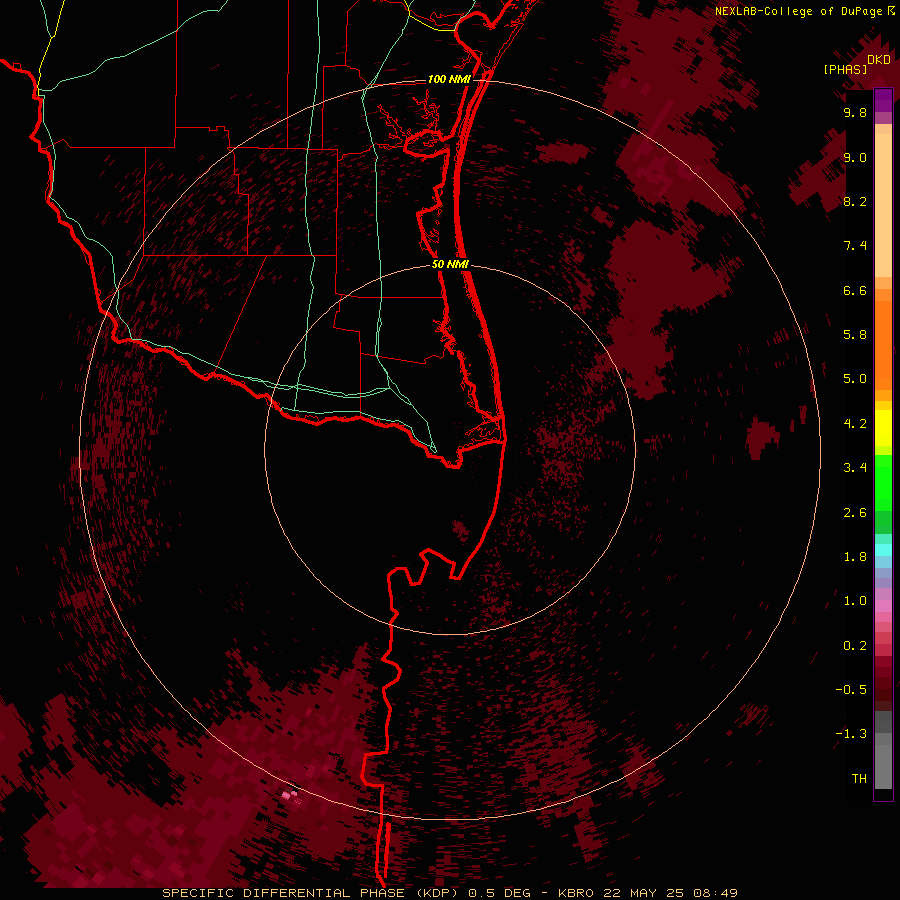Click the 100 NMI range ring label
Image resolution: width=900 pixels, height=900 pixels.
click(449, 79)
